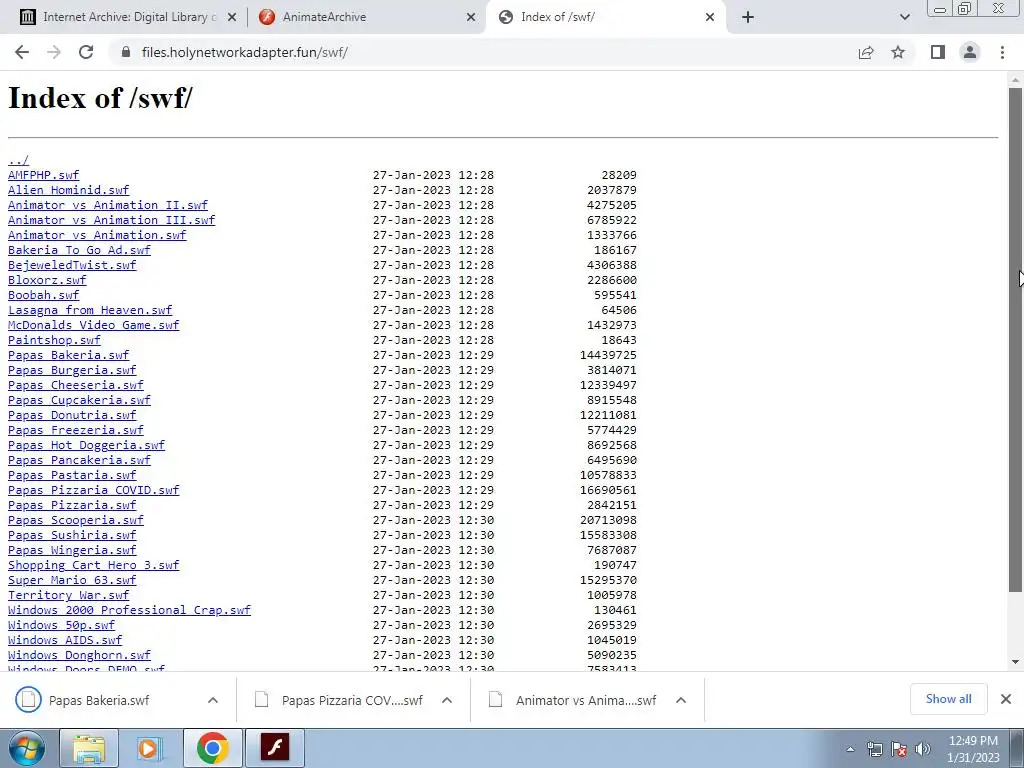Open the browser side panel
1024x768 pixels.
[938, 52]
